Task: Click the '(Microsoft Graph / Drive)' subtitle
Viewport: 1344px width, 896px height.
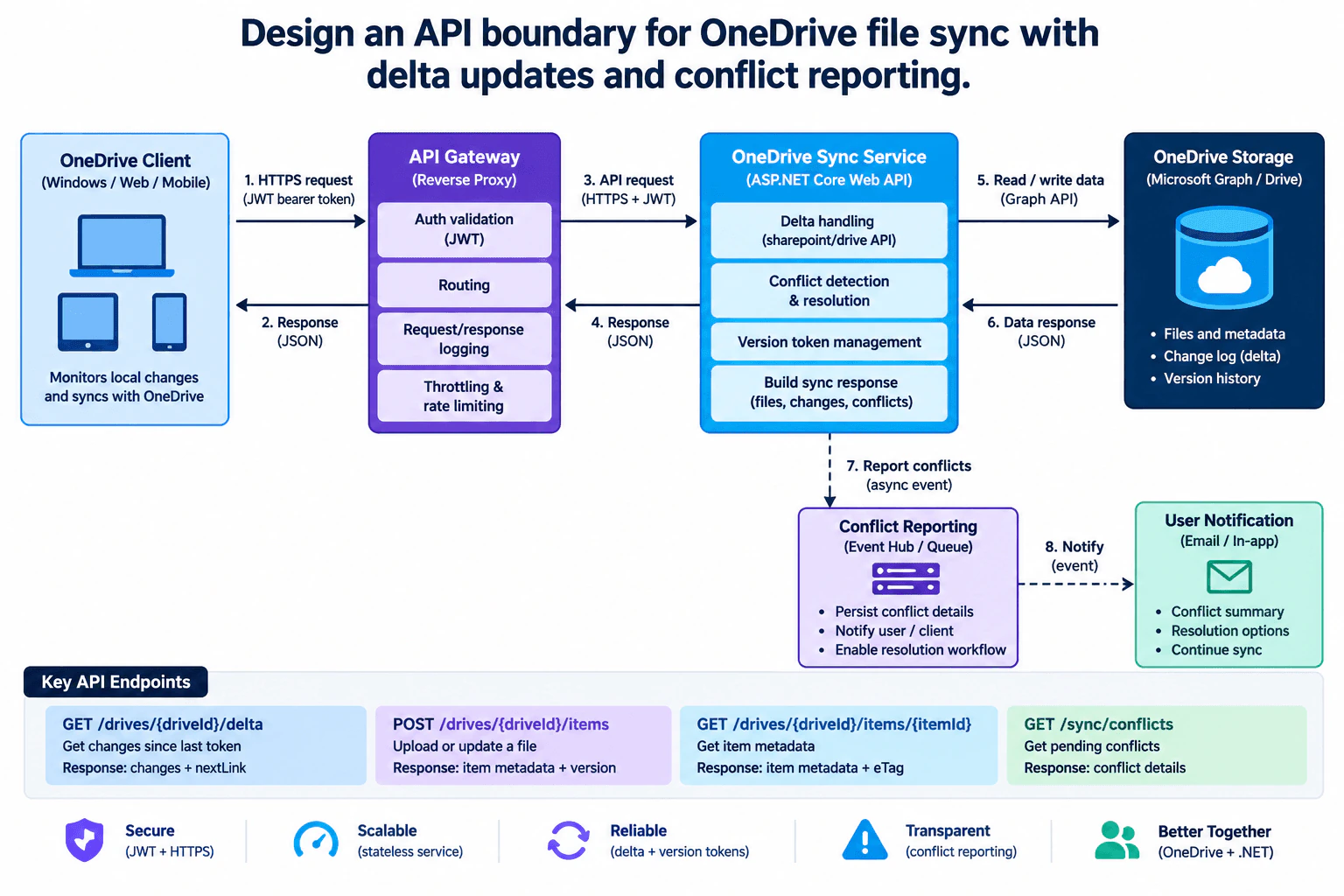Action: pyautogui.click(x=1224, y=179)
